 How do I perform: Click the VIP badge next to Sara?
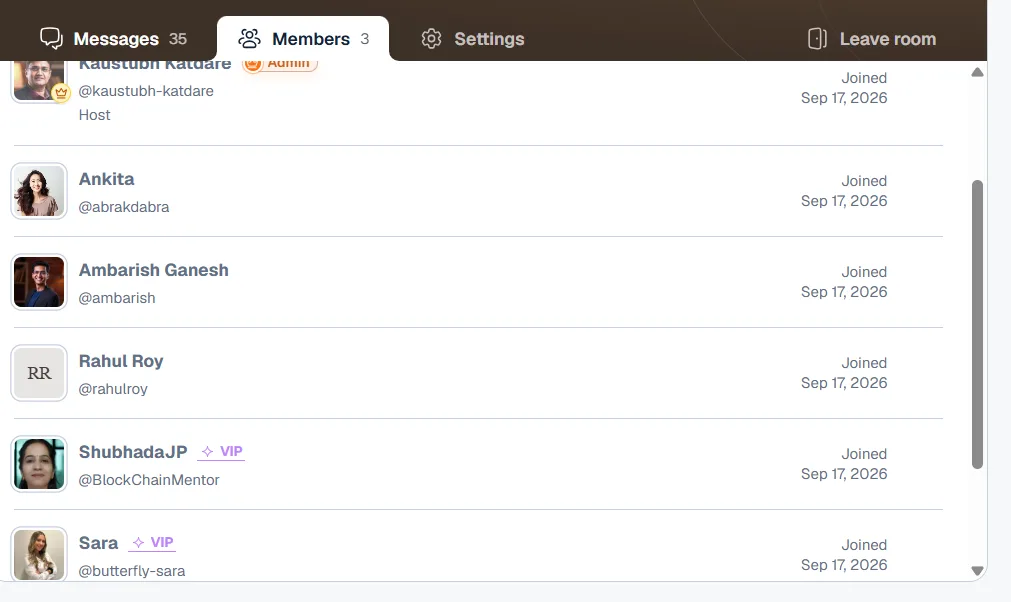152,543
